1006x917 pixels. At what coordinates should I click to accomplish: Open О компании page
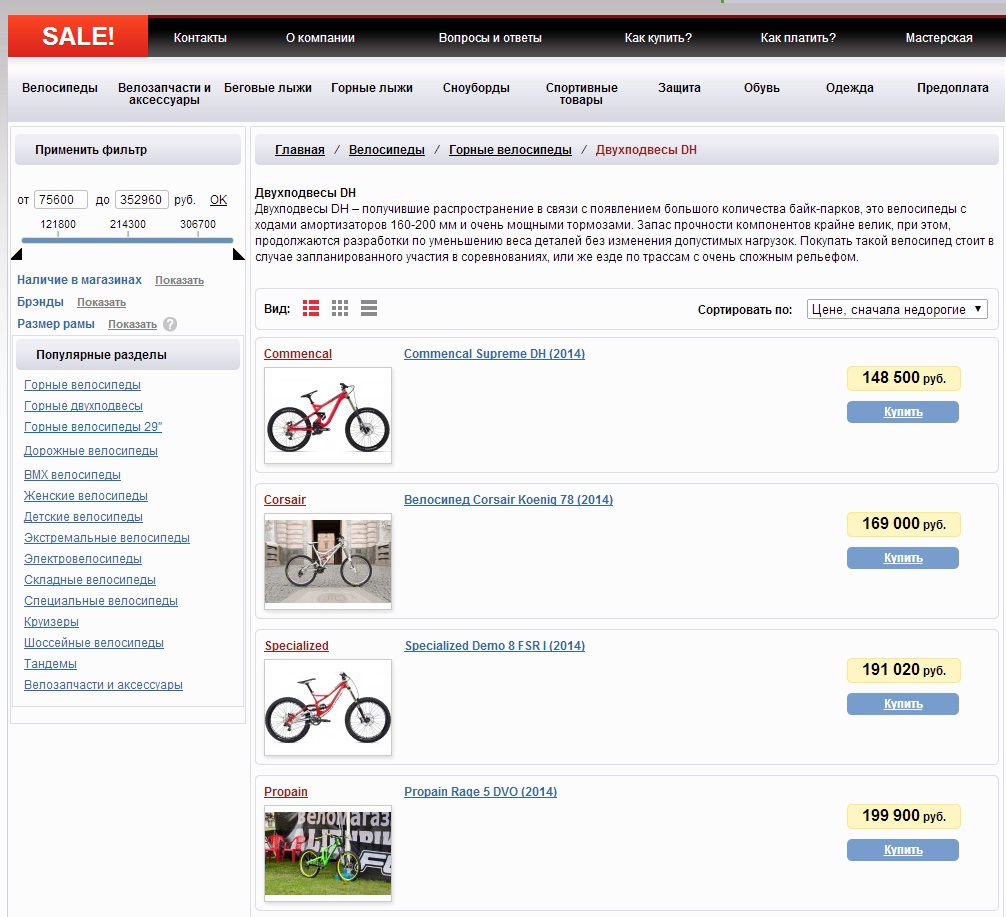click(x=320, y=38)
